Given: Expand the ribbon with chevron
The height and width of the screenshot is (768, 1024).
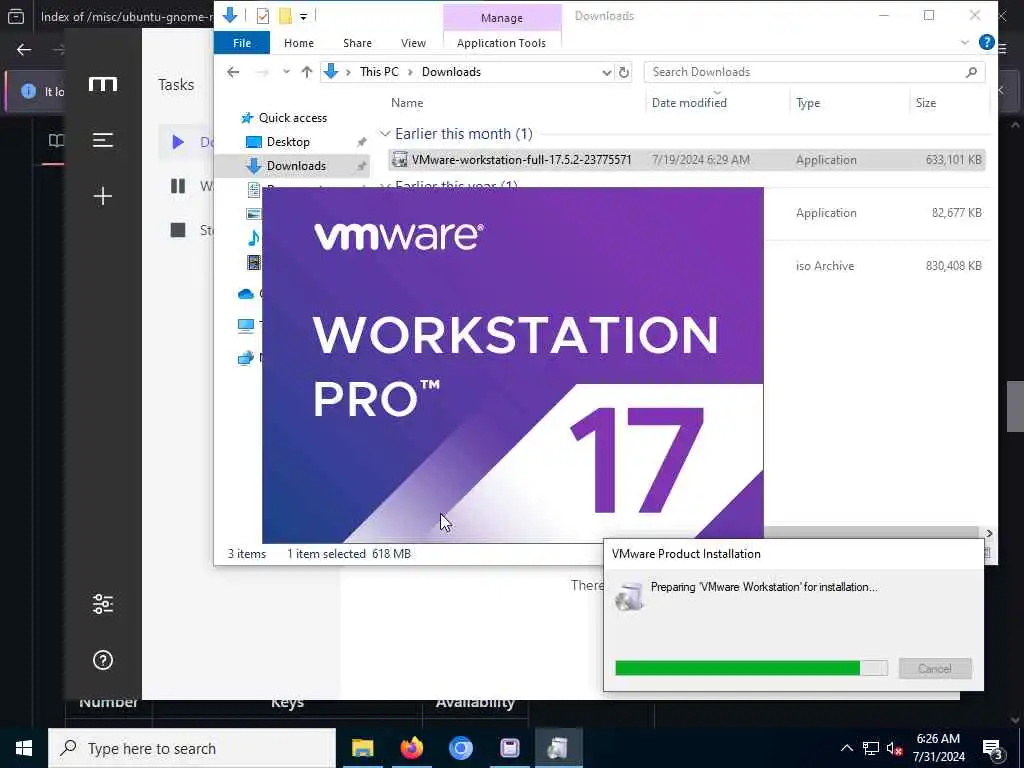Looking at the screenshot, I should click(x=965, y=42).
